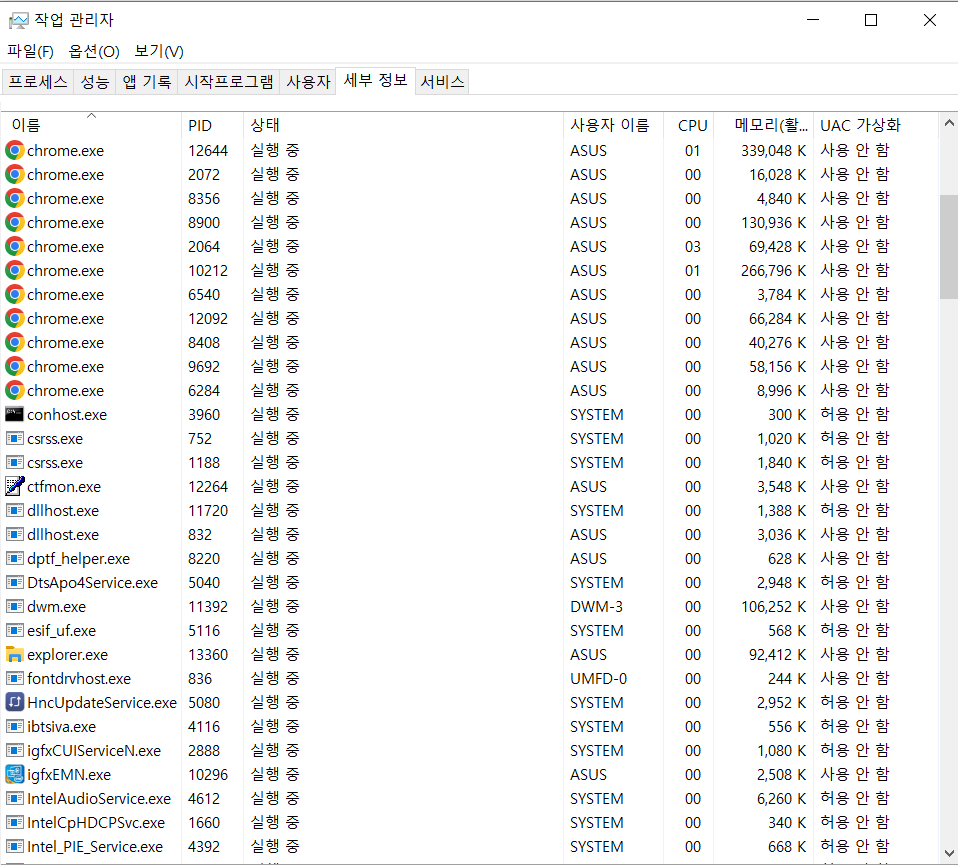
Task: Click the csrss.exe icon with PID 752
Action: (x=15, y=439)
